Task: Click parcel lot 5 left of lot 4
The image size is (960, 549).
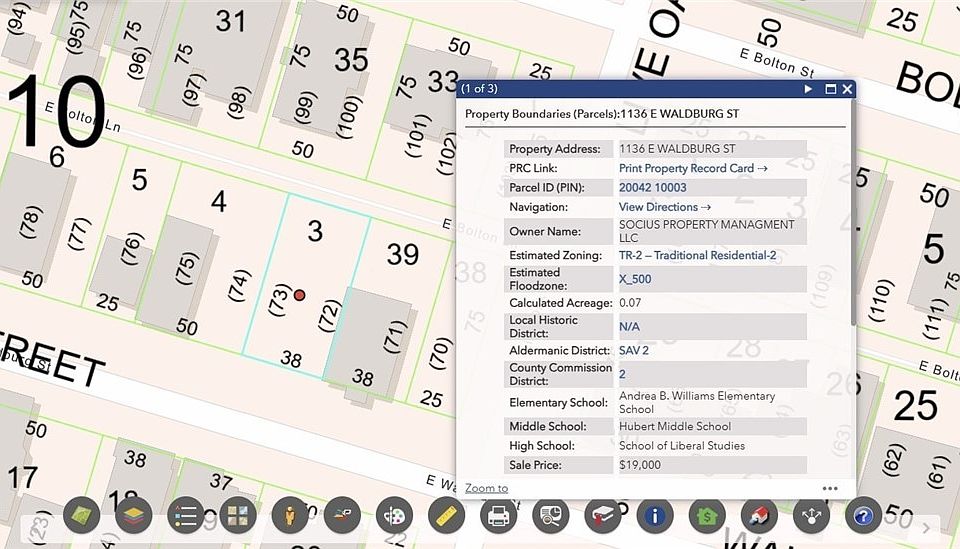Action: tap(140, 179)
